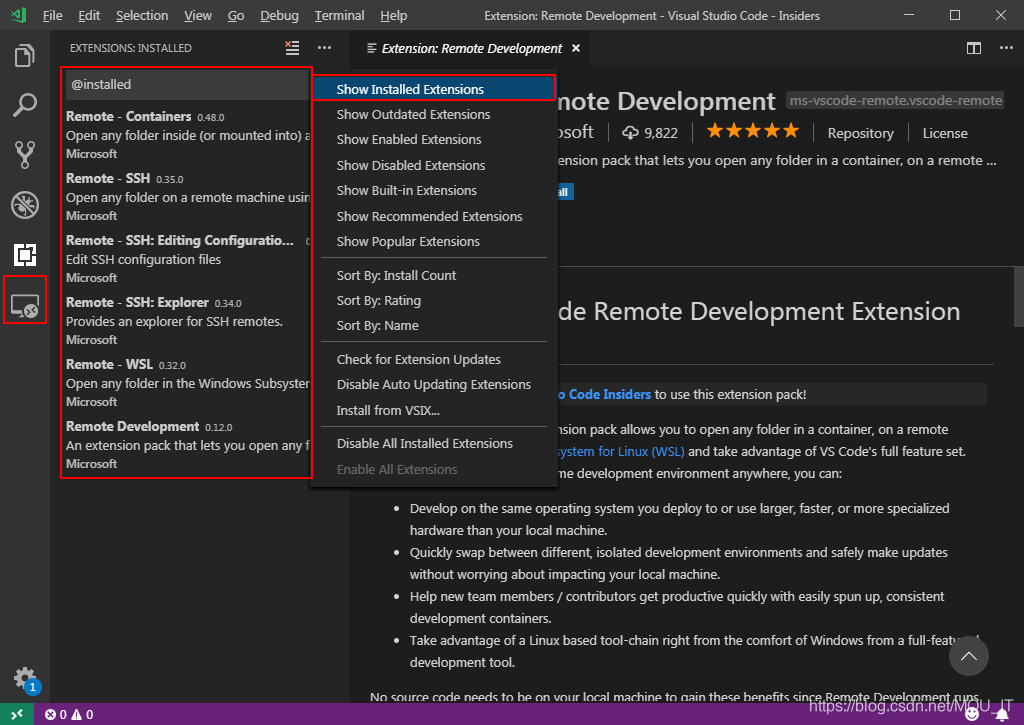Select Show Popular Extensions
Image resolution: width=1024 pixels, height=725 pixels.
(x=434, y=242)
